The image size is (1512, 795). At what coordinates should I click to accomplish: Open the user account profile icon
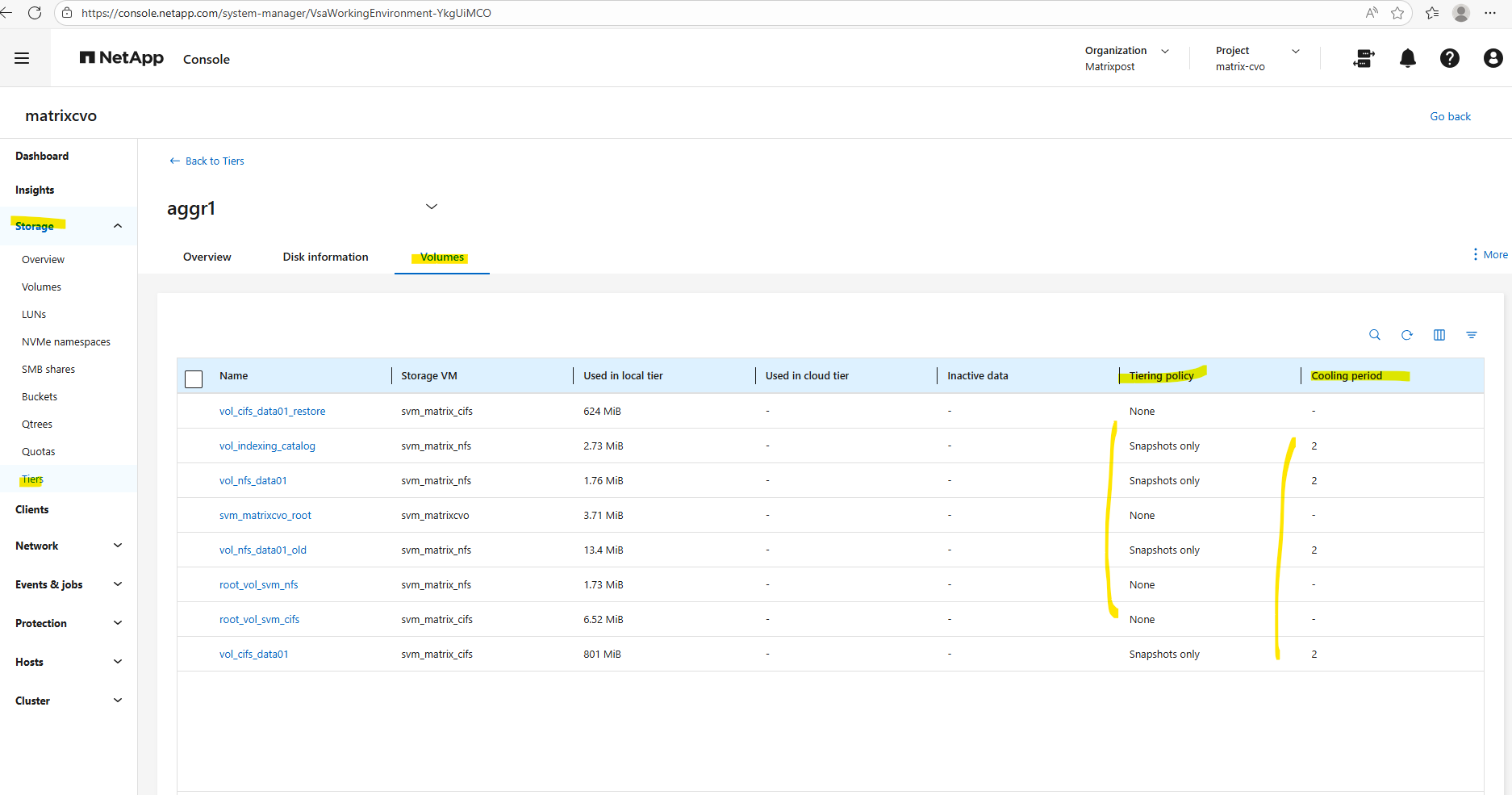[x=1492, y=58]
